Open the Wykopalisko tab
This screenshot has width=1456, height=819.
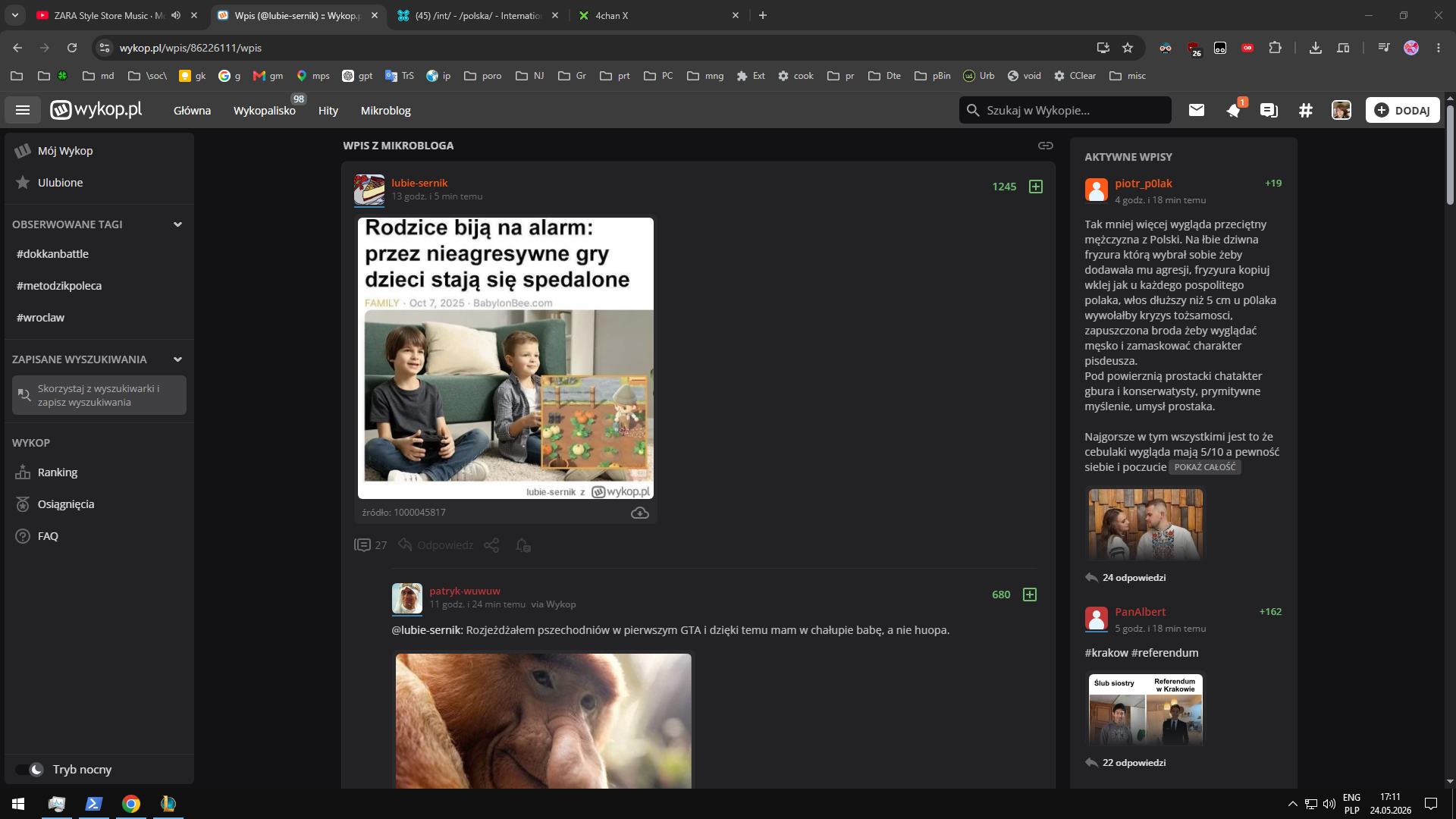265,111
